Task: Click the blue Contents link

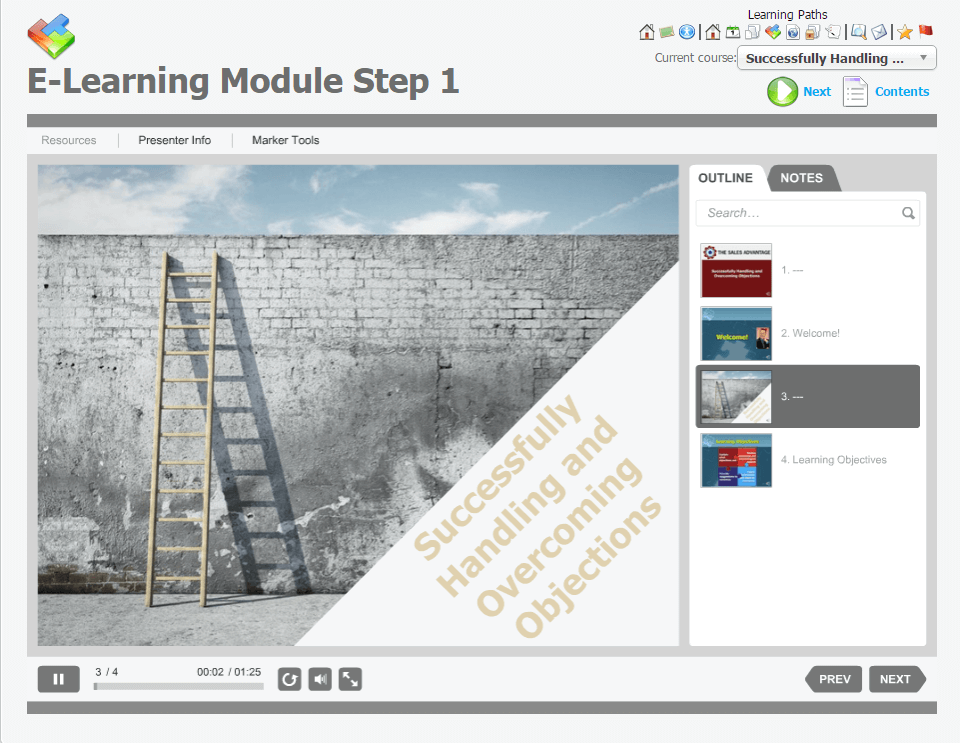Action: click(x=902, y=92)
